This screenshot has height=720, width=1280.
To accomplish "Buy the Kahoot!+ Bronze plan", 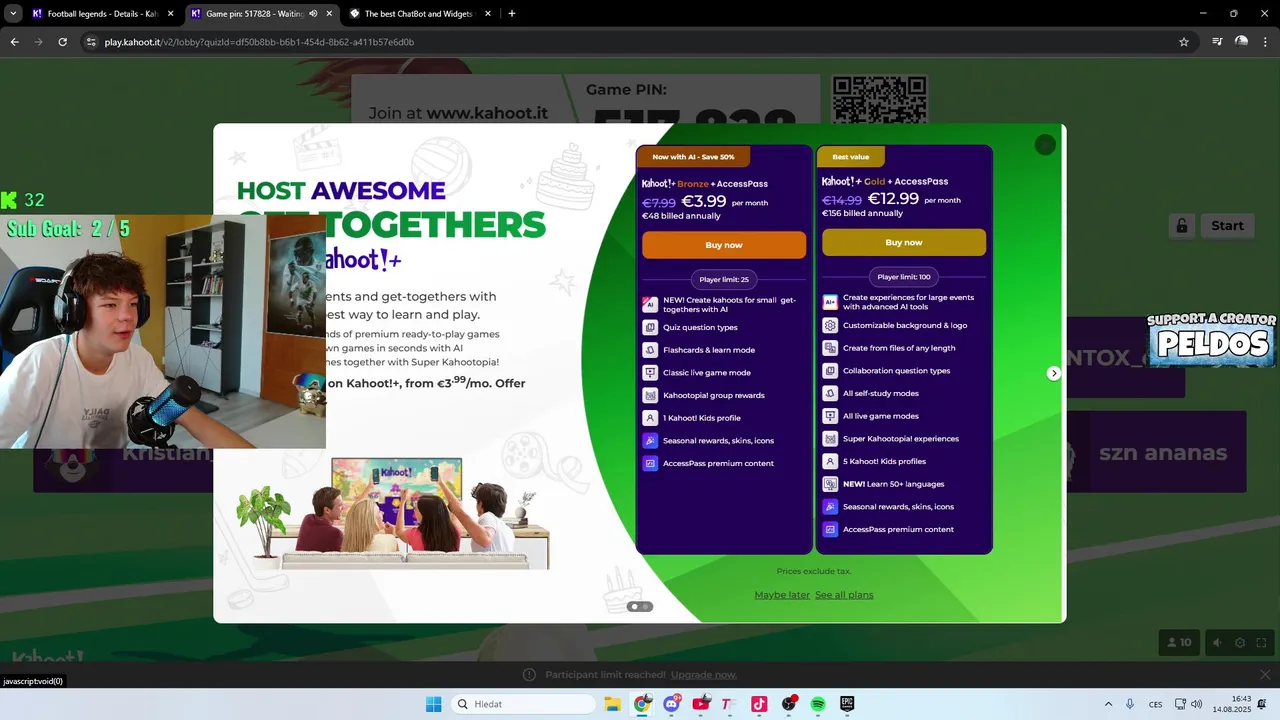I will coord(724,245).
